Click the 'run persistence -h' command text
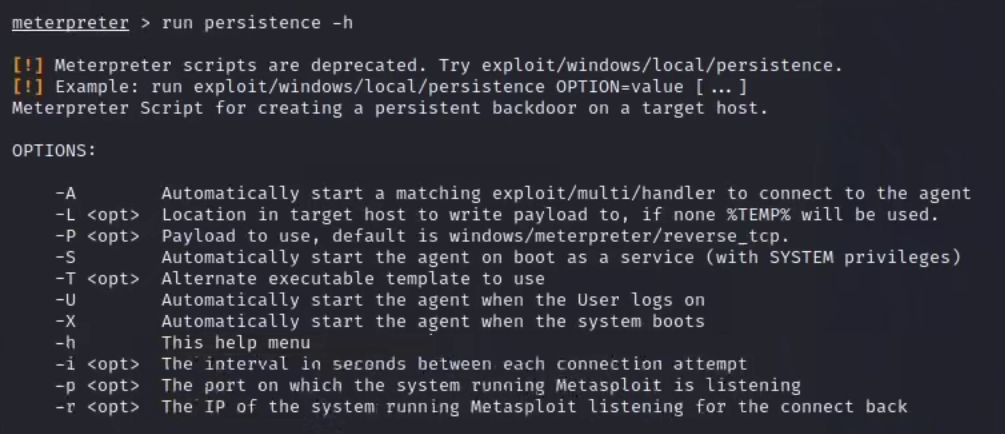The image size is (1005, 434). click(257, 23)
